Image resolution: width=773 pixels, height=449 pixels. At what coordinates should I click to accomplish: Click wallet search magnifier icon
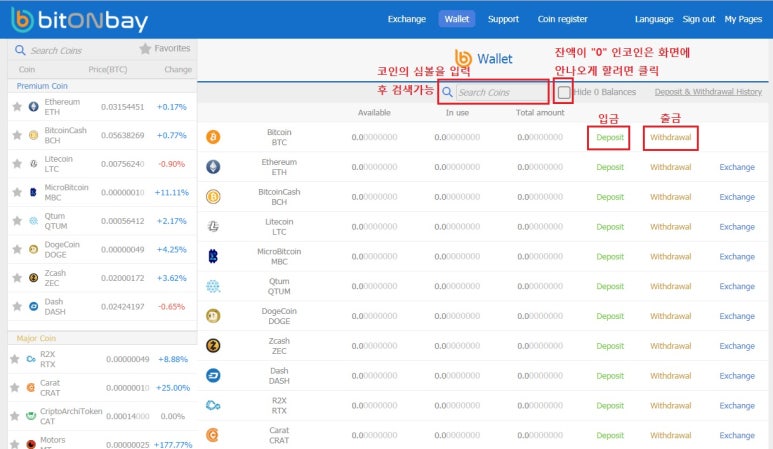pyautogui.click(x=447, y=92)
